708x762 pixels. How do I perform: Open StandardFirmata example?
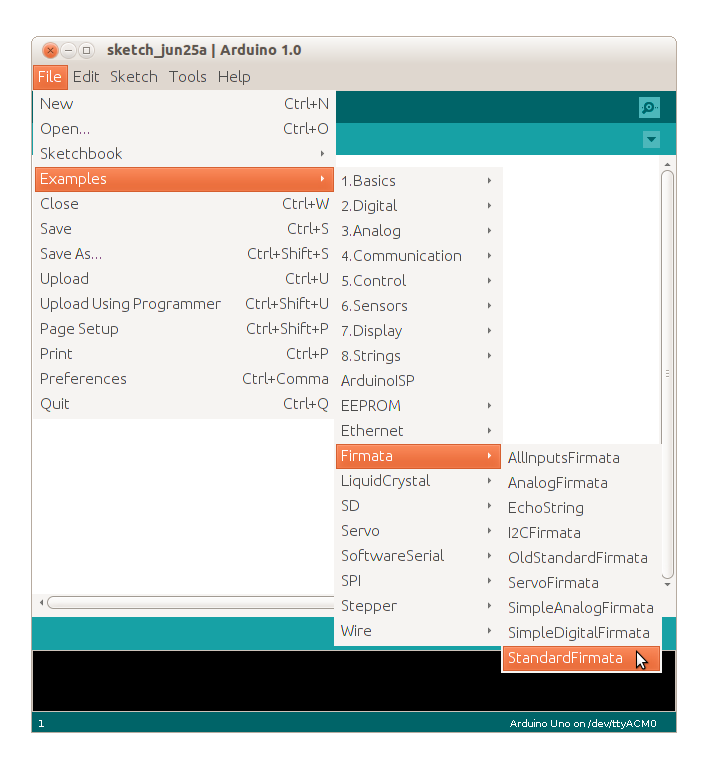tap(582, 658)
